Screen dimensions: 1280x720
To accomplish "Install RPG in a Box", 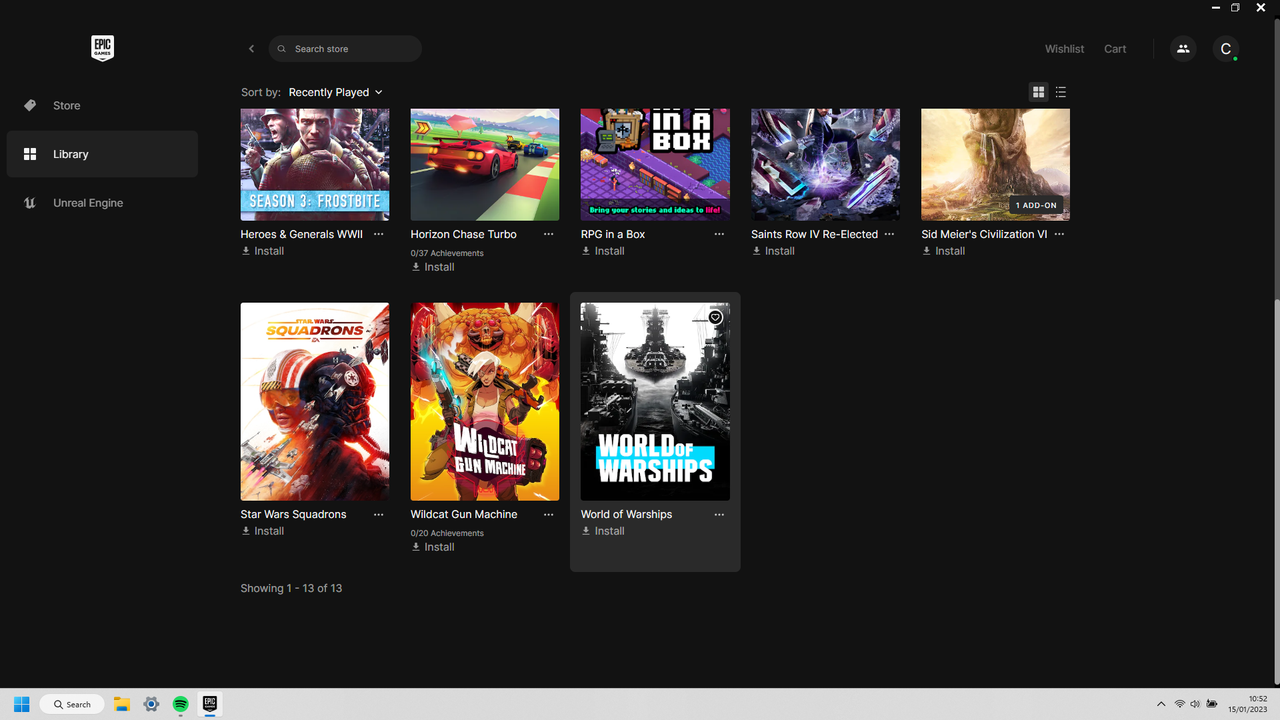I will pyautogui.click(x=603, y=251).
